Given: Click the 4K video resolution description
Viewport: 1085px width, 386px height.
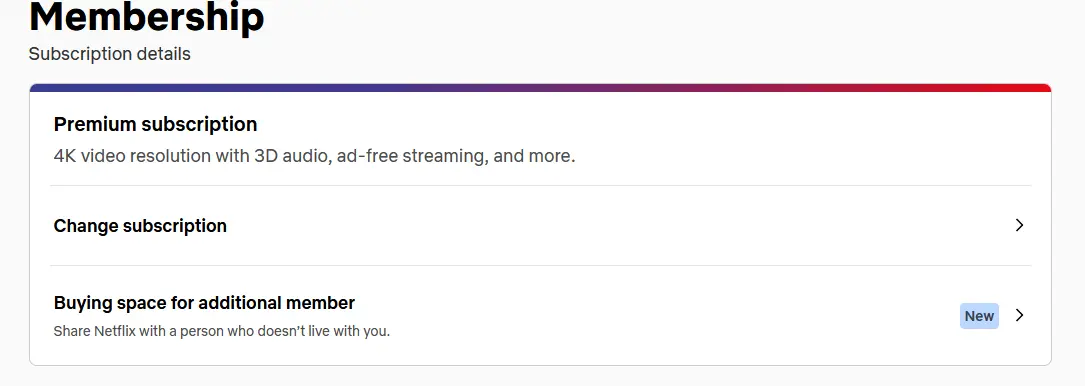Looking at the screenshot, I should click(314, 156).
